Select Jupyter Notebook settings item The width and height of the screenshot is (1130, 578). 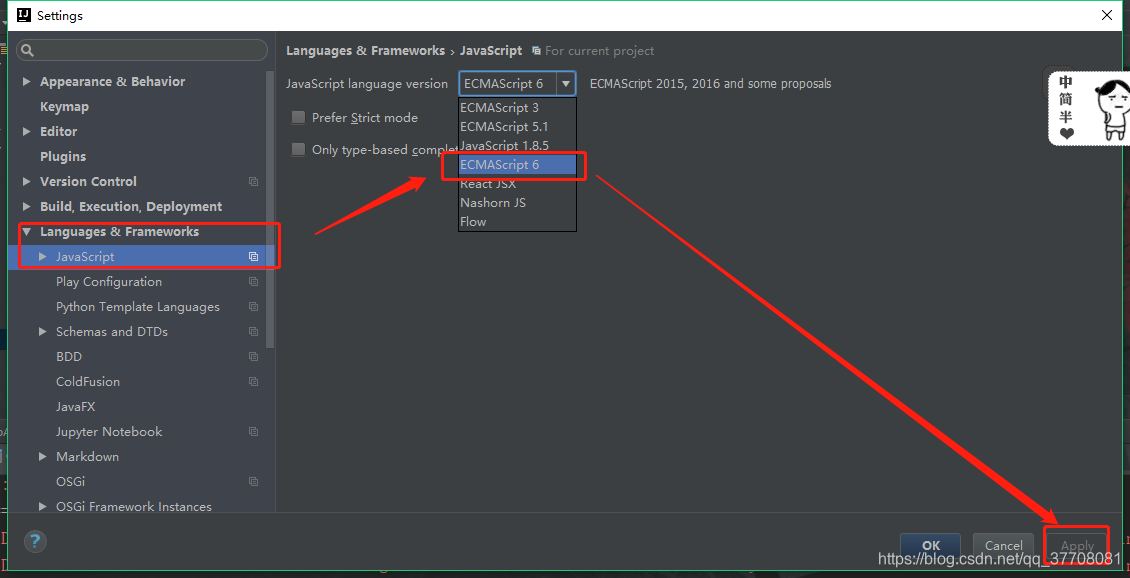click(109, 432)
